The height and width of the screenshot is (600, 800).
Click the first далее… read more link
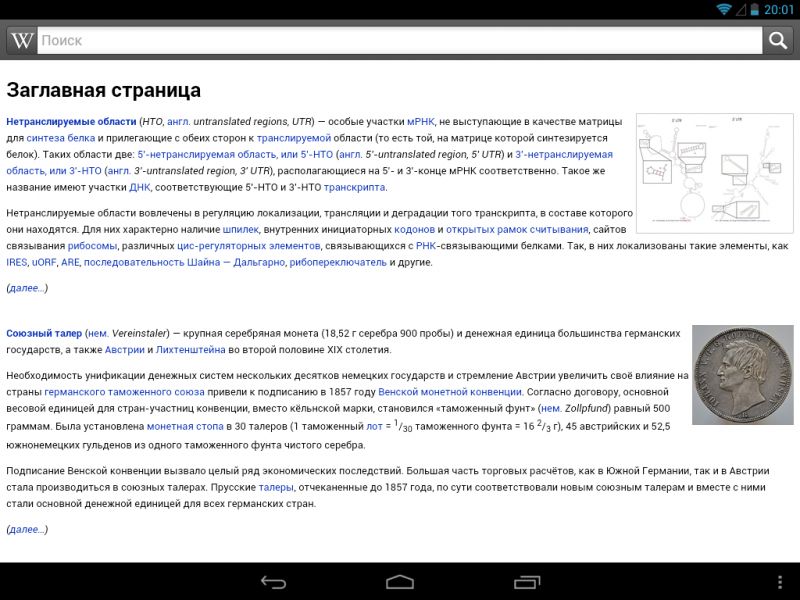pyautogui.click(x=27, y=288)
